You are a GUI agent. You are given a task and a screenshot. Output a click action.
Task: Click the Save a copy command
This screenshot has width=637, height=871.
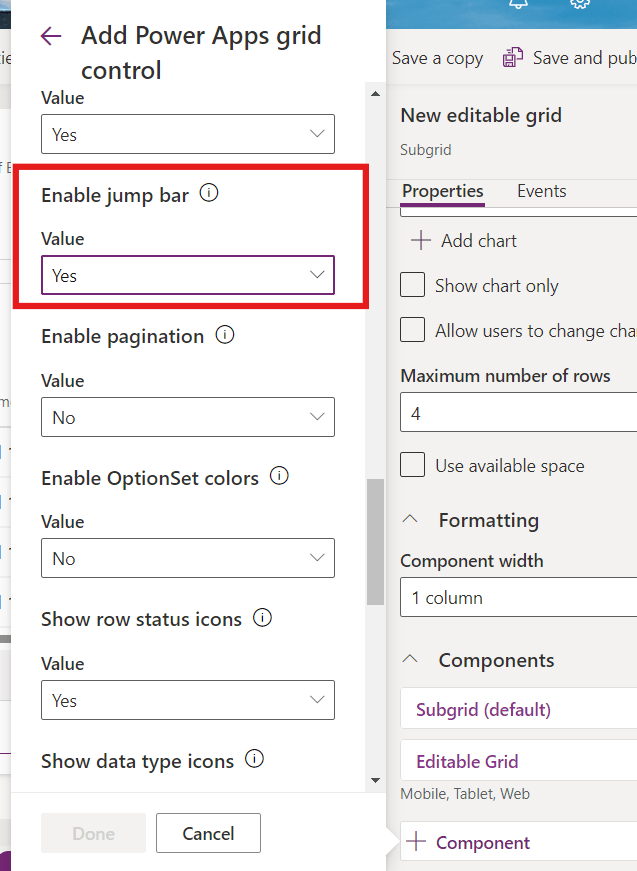[437, 58]
